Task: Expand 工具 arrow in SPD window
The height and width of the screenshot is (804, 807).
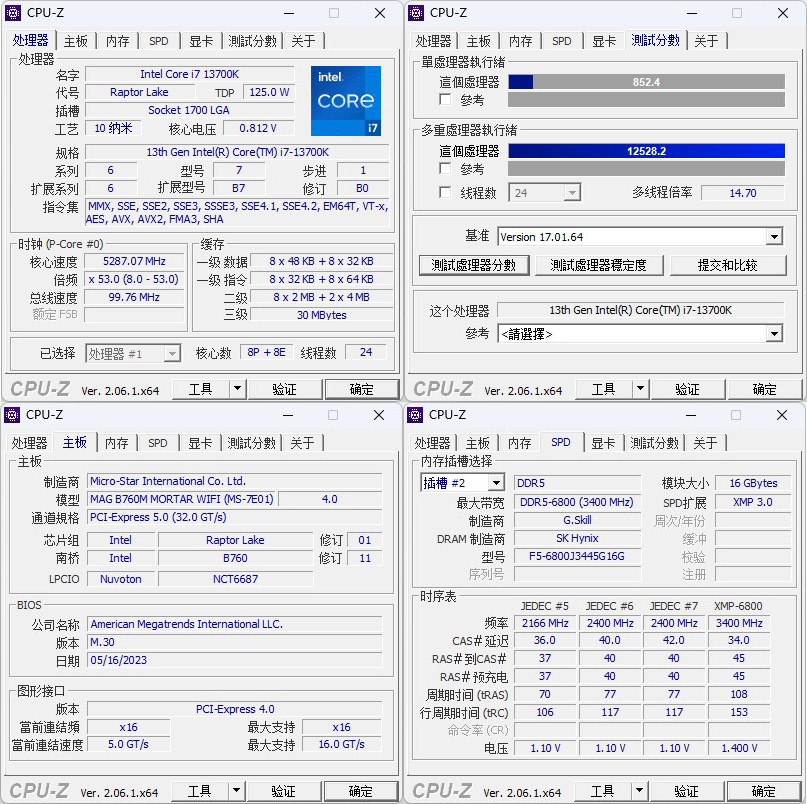Action: coord(639,791)
